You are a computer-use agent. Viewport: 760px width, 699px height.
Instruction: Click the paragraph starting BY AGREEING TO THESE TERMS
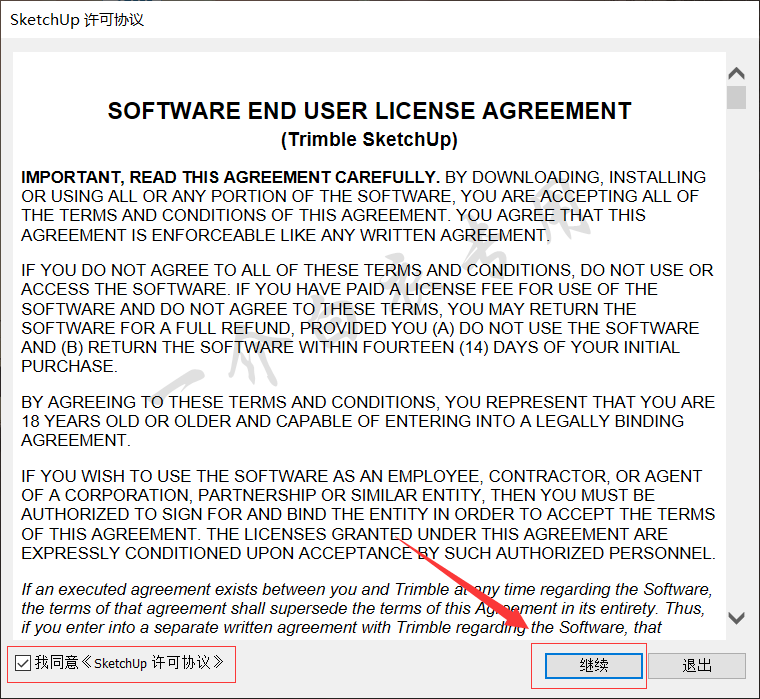pos(368,421)
